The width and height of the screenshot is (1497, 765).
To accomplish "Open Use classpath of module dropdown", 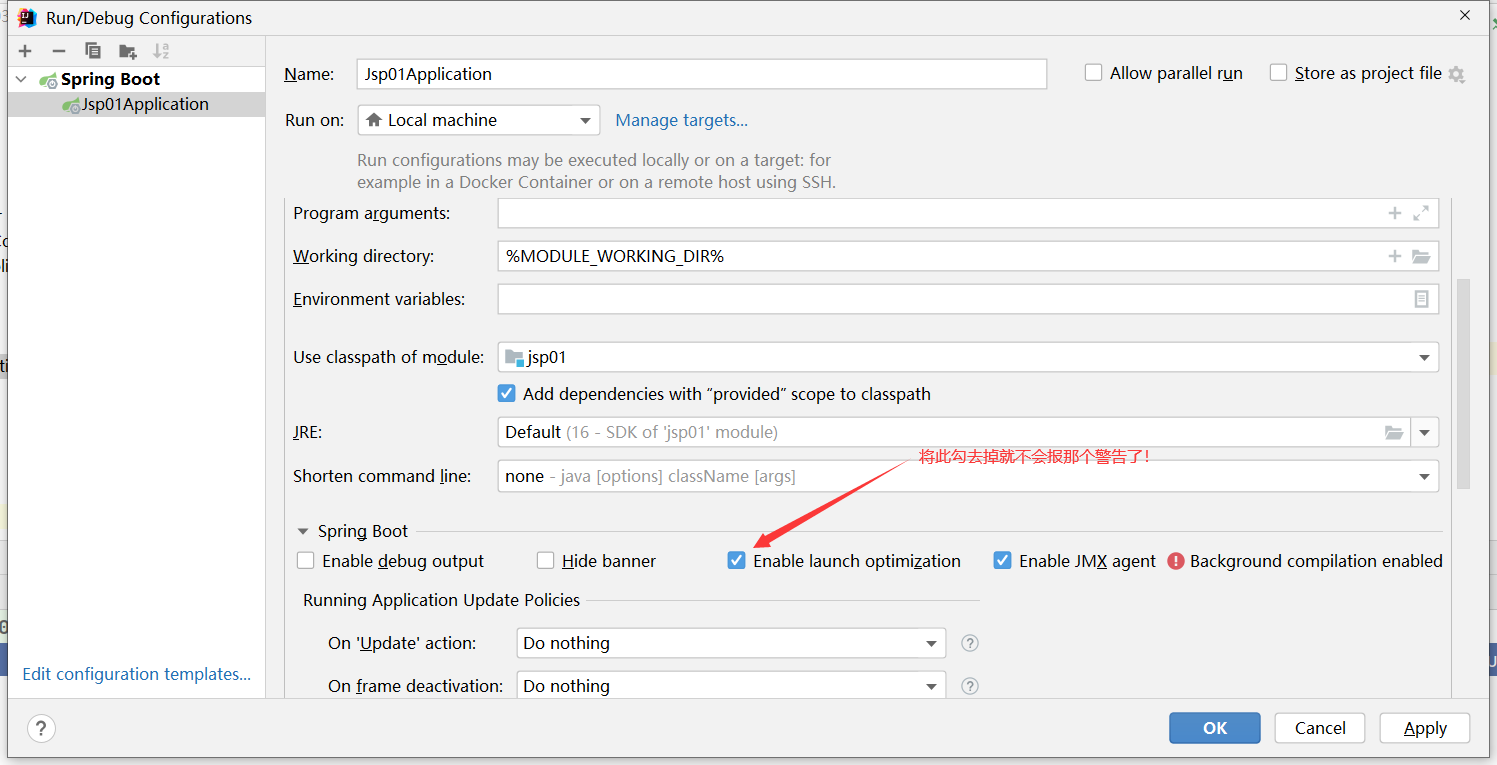I will 968,357.
